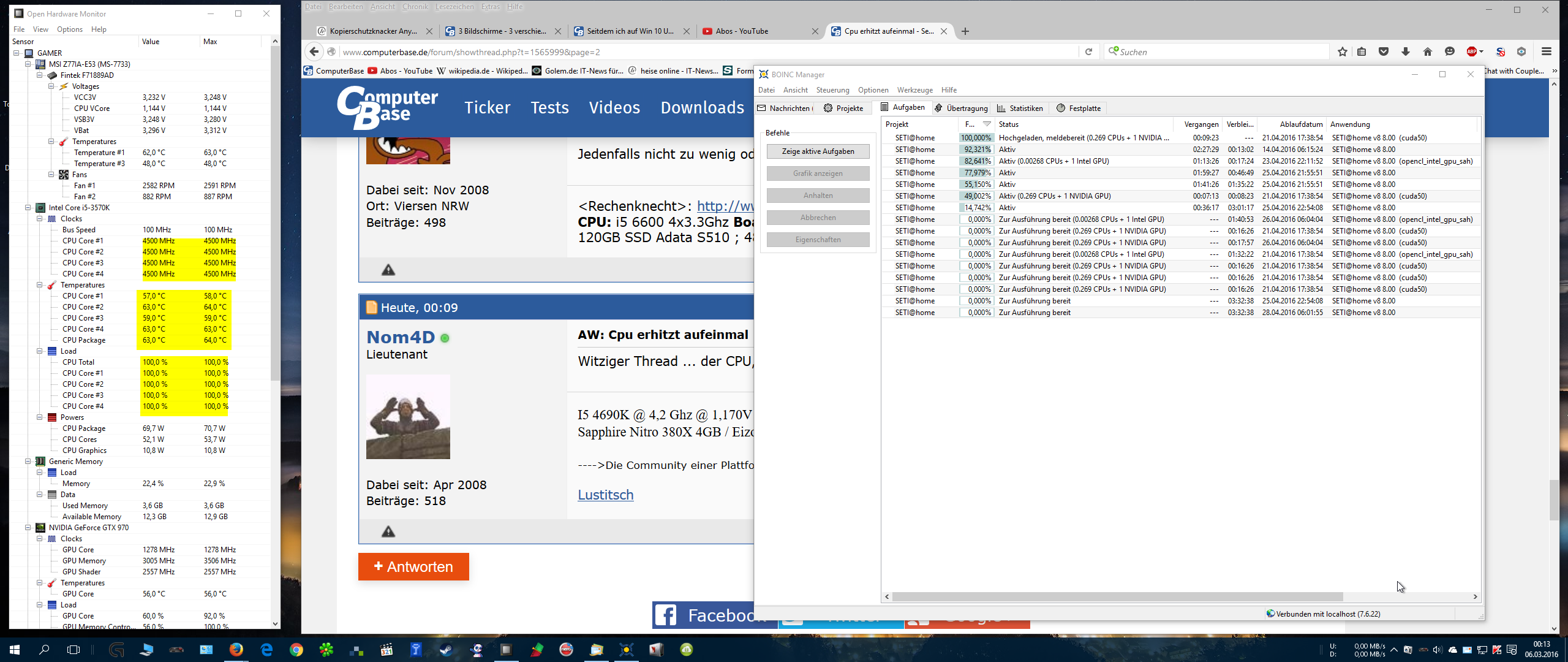Reload the page with the refresh icon
Image resolution: width=1568 pixels, height=662 pixels.
click(x=1088, y=52)
